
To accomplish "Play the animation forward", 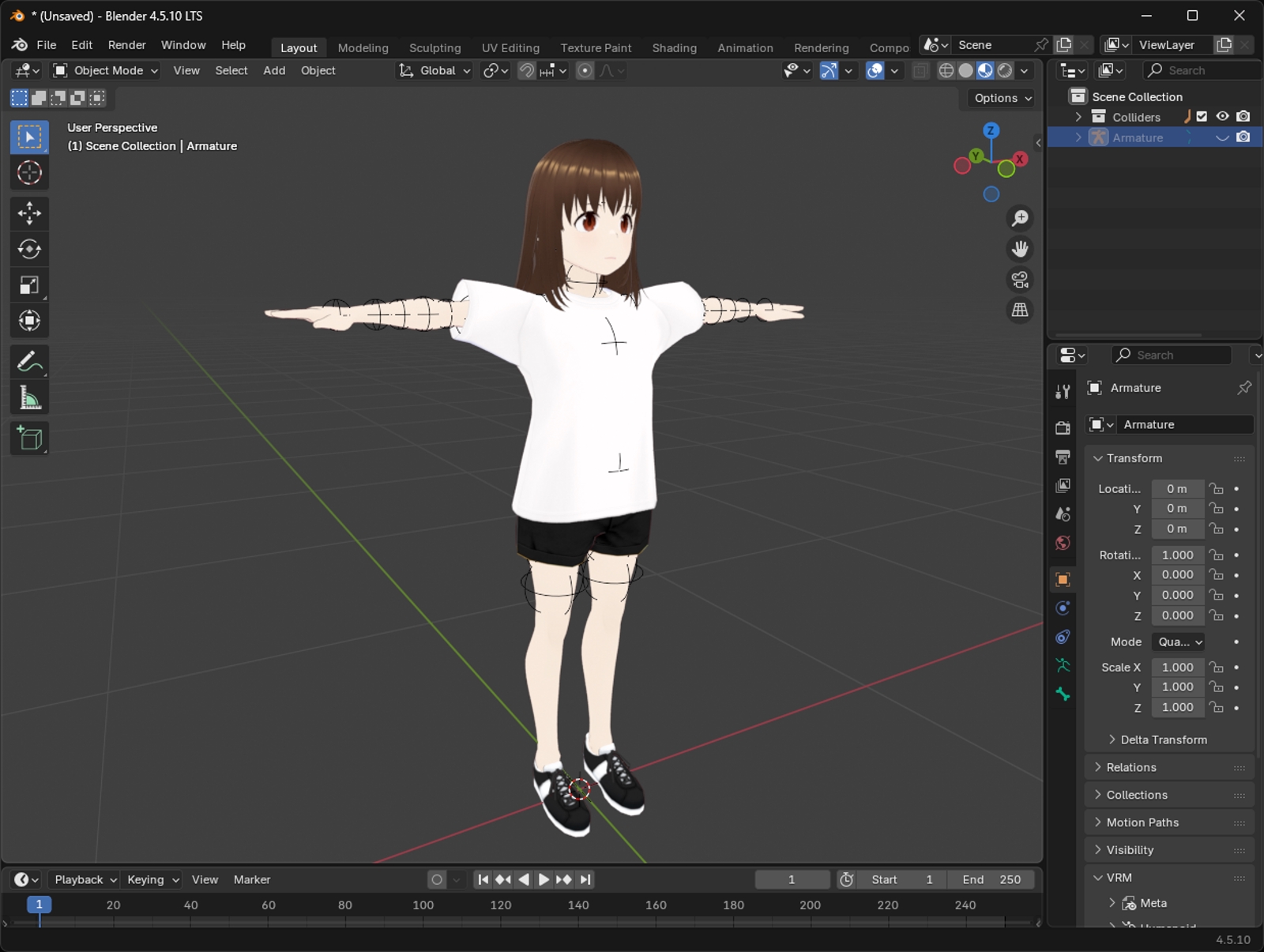I will tap(544, 879).
